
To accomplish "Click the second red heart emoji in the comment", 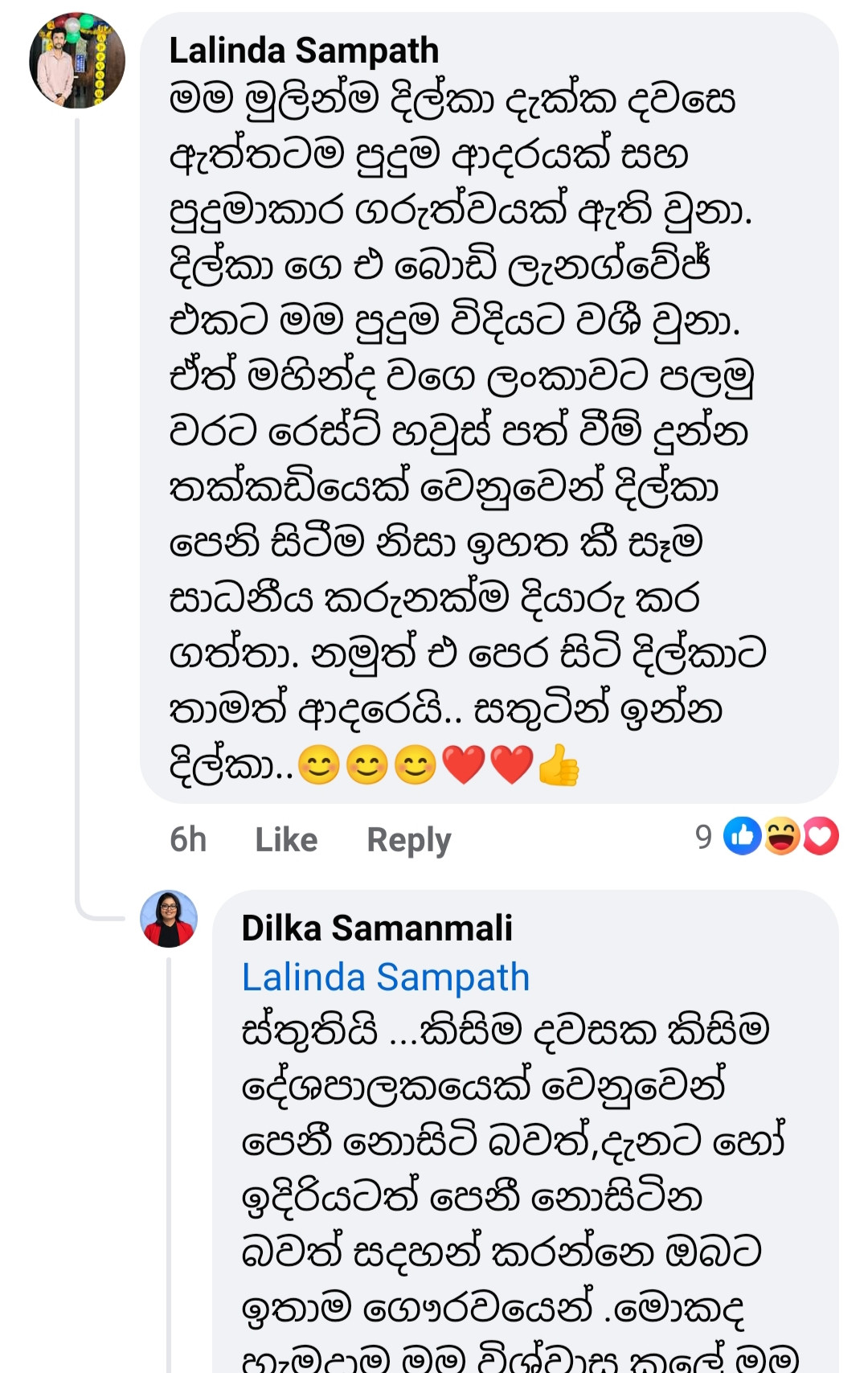I will [512, 764].
